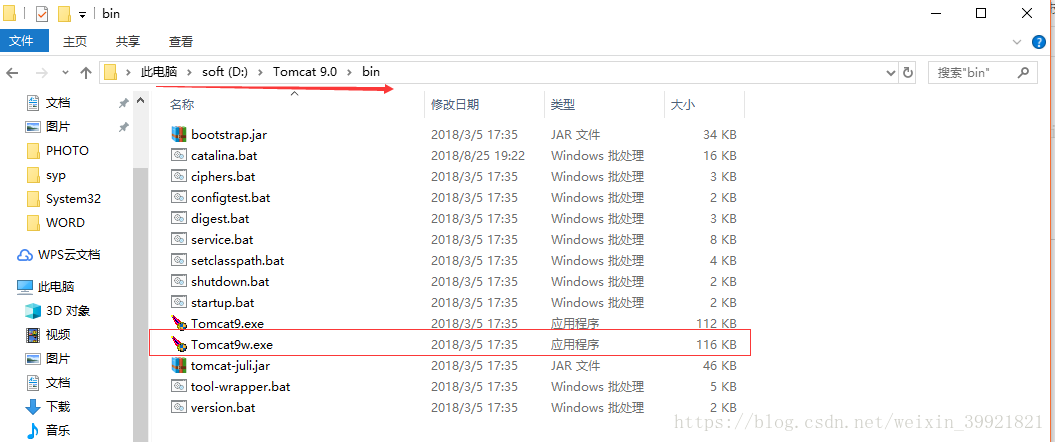Expand the chevron after 此电脑 in path
1055x442 pixels.
point(190,72)
